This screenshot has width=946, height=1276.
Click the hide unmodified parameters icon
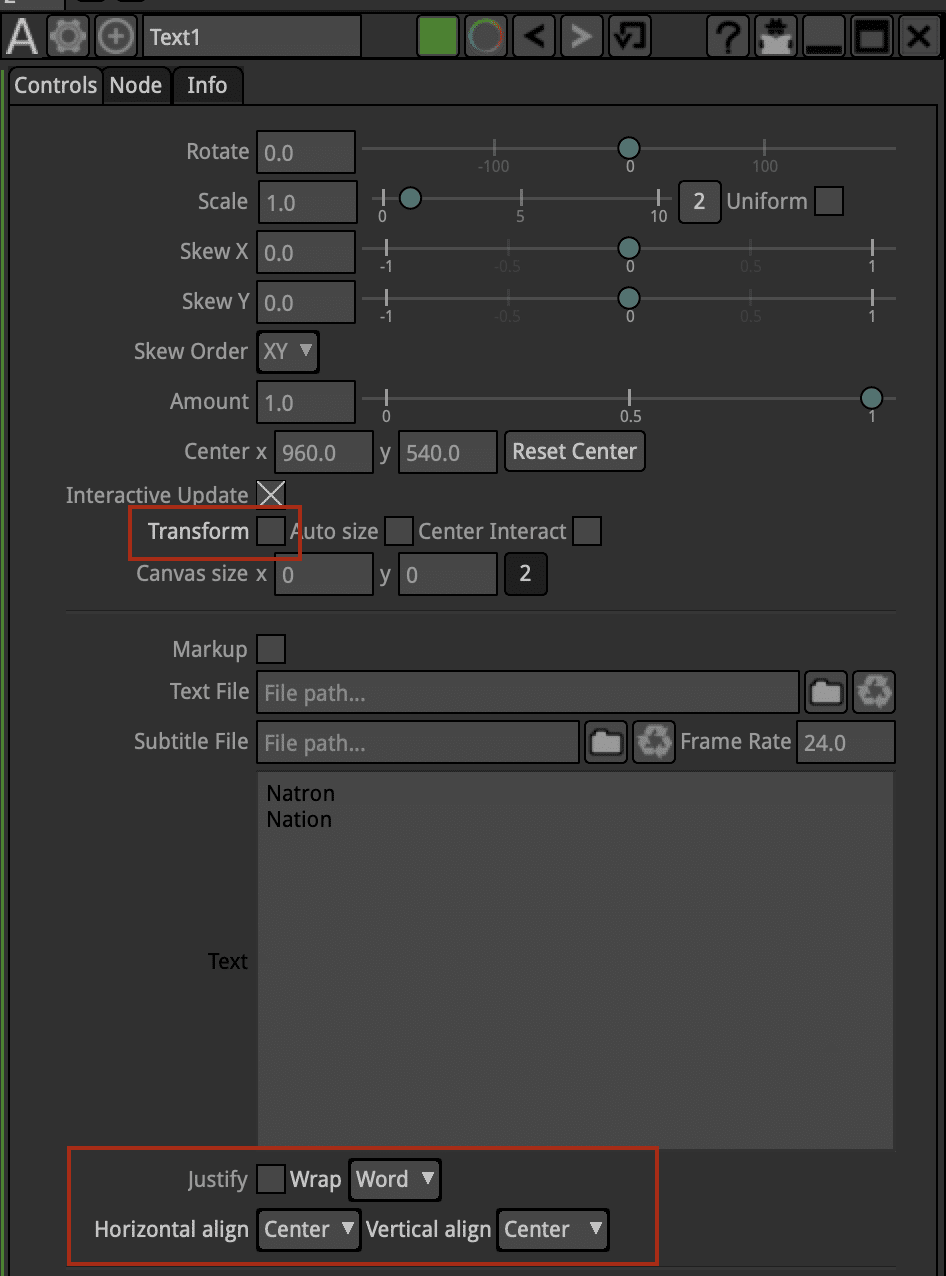775,38
